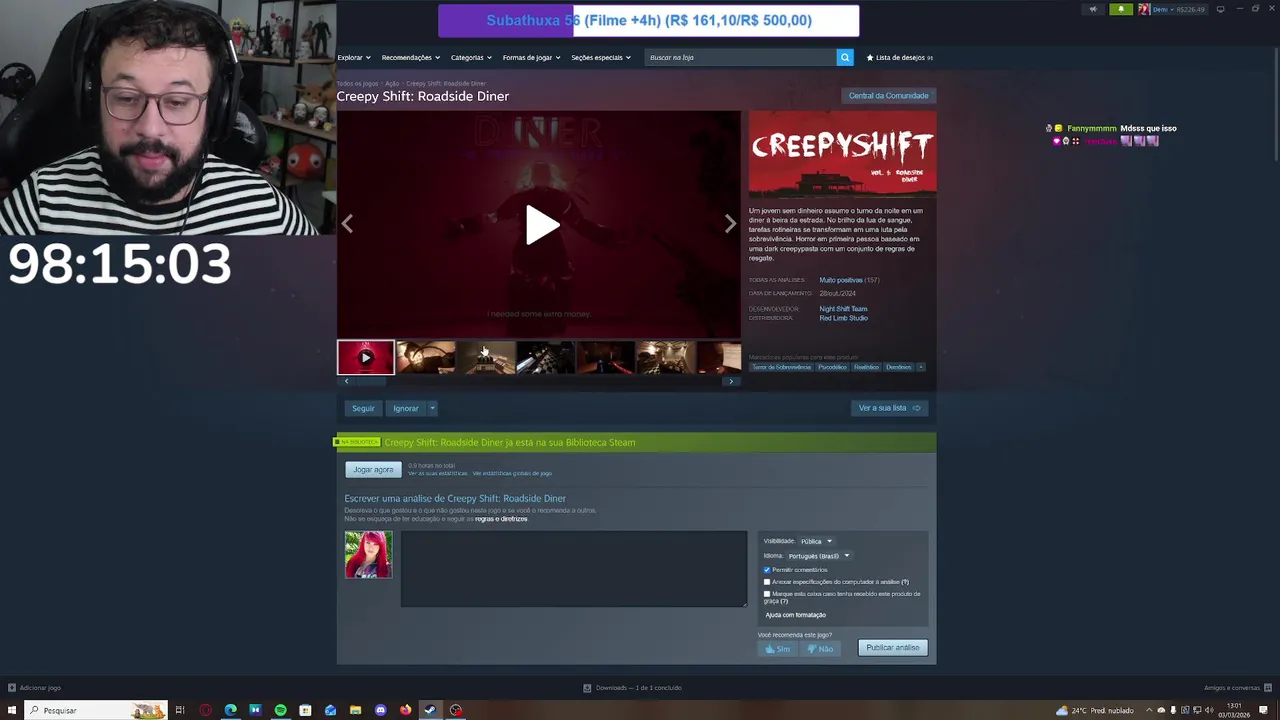Image resolution: width=1280 pixels, height=720 pixels.
Task: Click the Publicar análise button
Action: point(893,648)
